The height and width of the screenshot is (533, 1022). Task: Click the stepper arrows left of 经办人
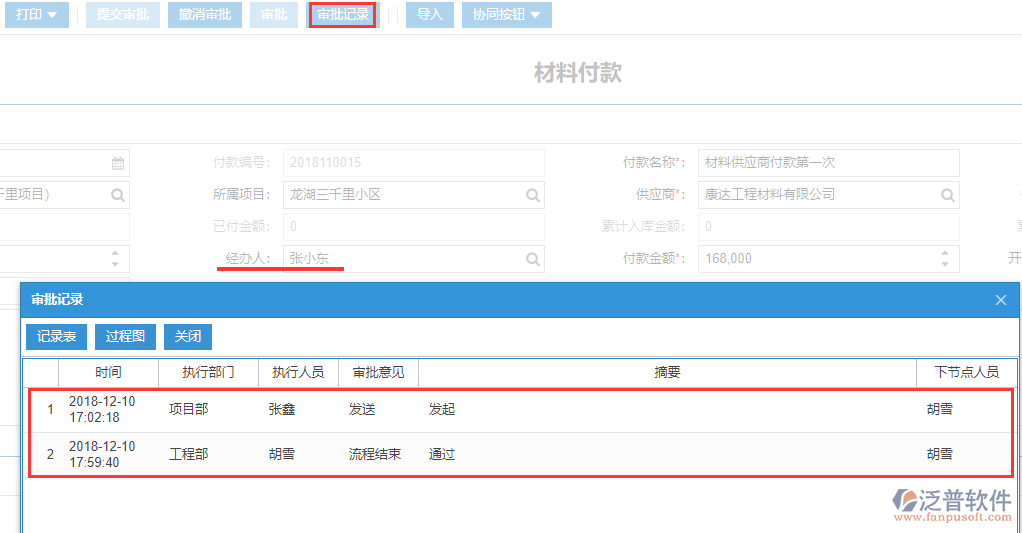[115, 259]
